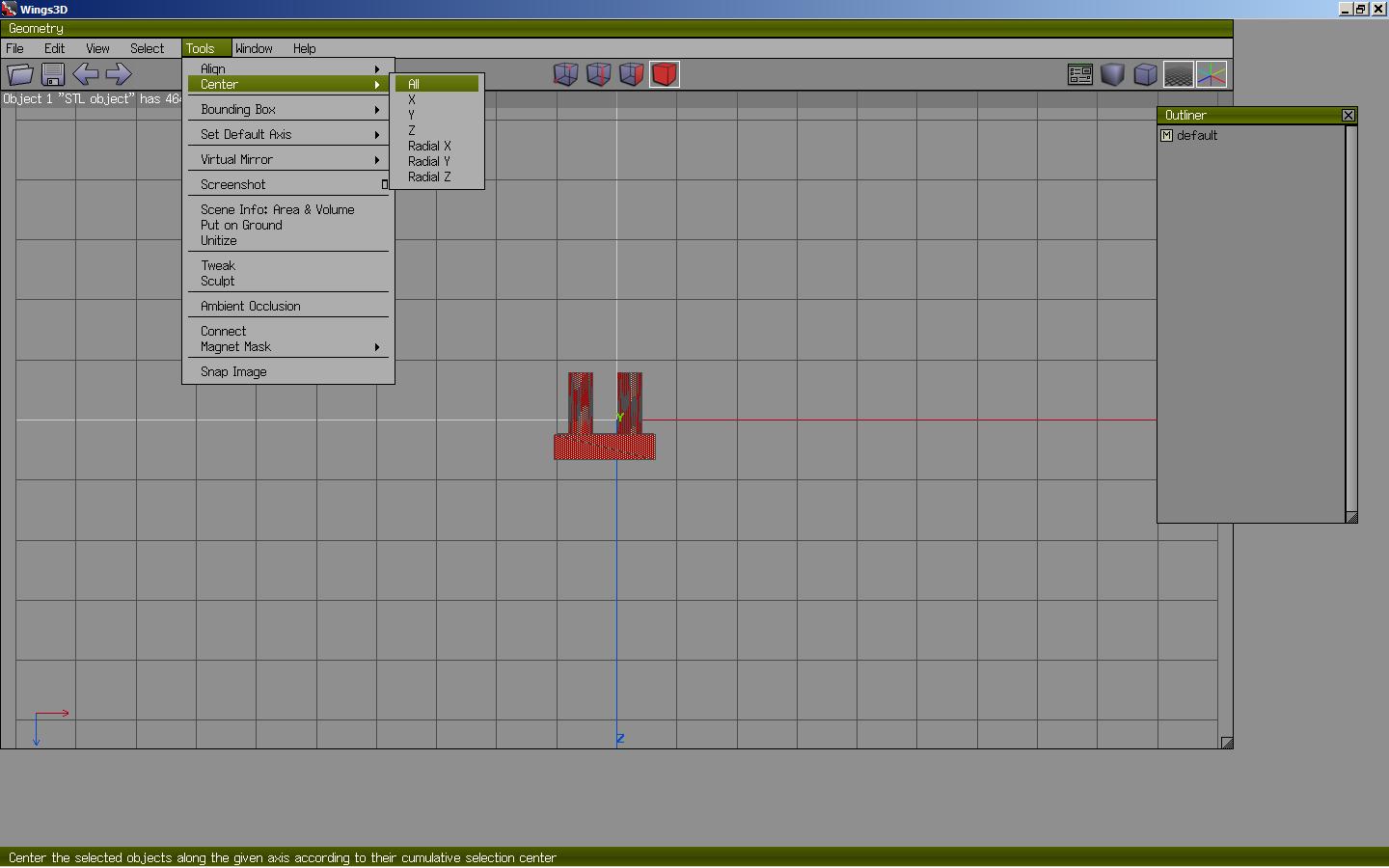Screen dimensions: 1389x868
Task: Toggle ground plane grid display
Action: [1179, 74]
